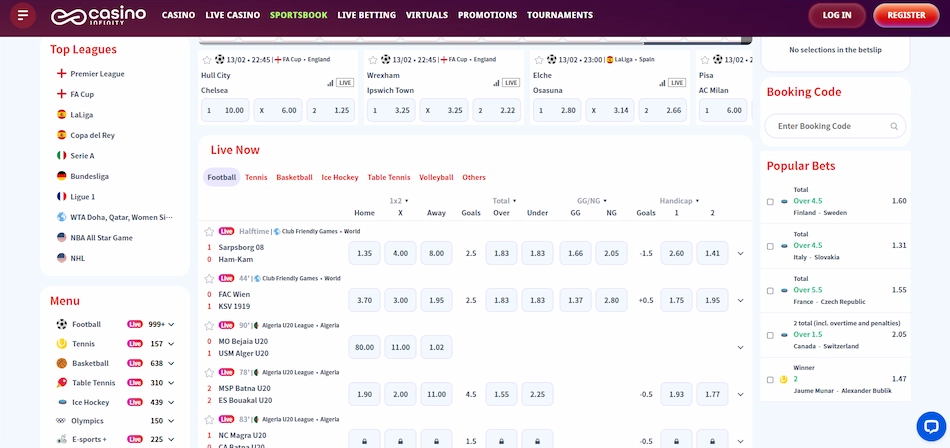The image size is (950, 448).
Task: Open the Total market dropdown
Action: pyautogui.click(x=504, y=200)
